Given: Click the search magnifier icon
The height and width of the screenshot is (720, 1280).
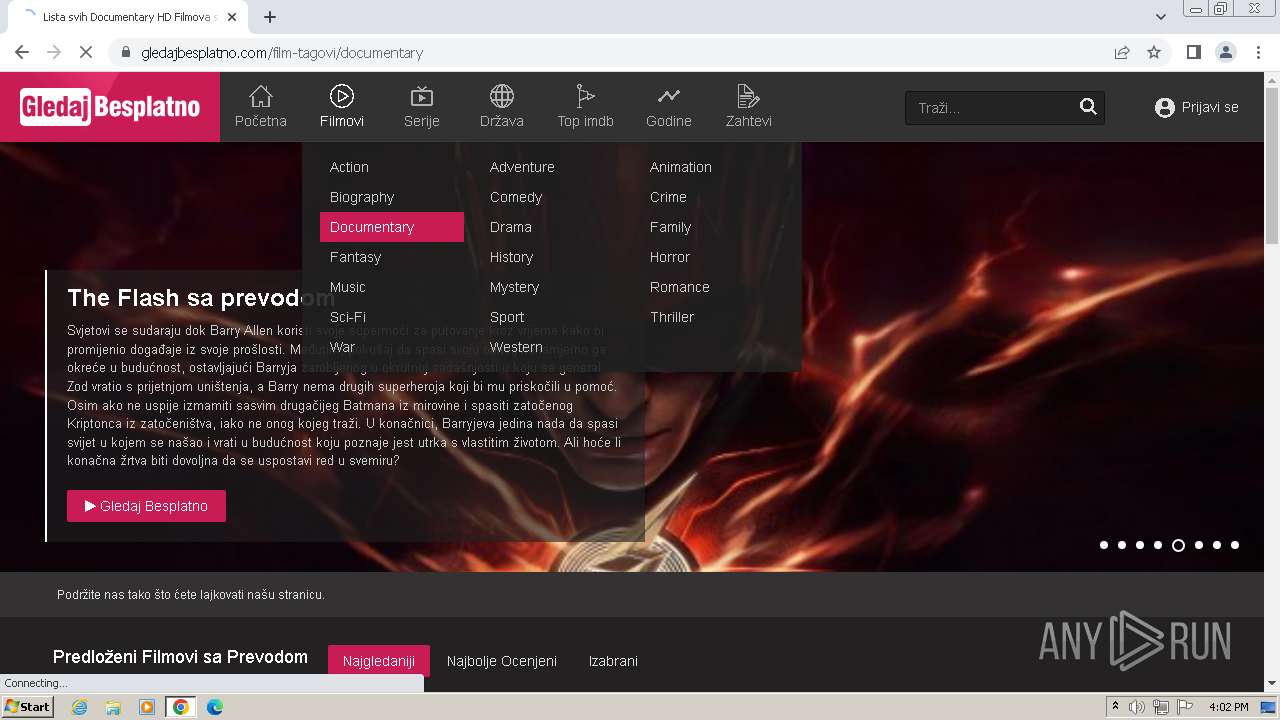Looking at the screenshot, I should (1088, 107).
